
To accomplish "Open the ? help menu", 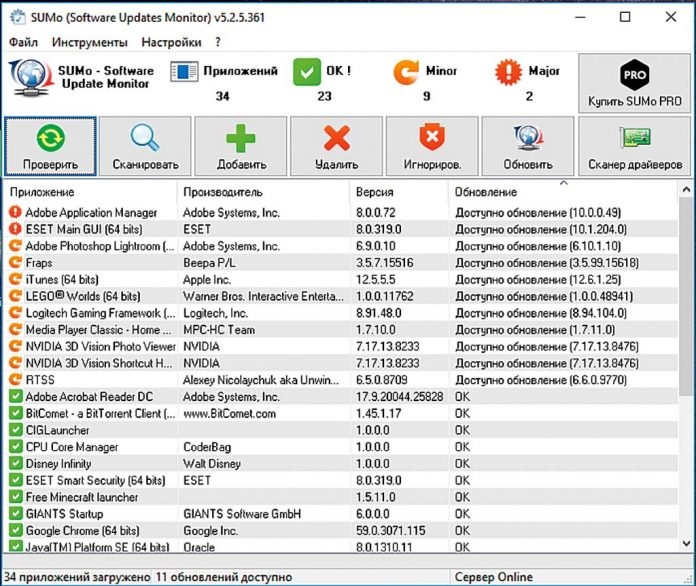I will click(218, 42).
